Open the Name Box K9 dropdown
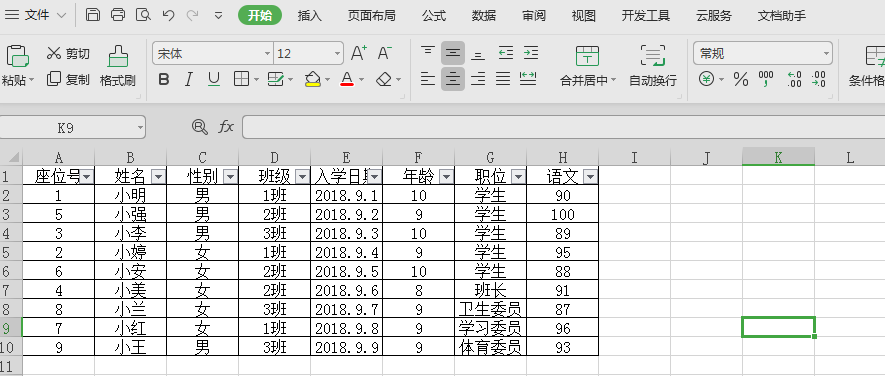 [x=140, y=128]
